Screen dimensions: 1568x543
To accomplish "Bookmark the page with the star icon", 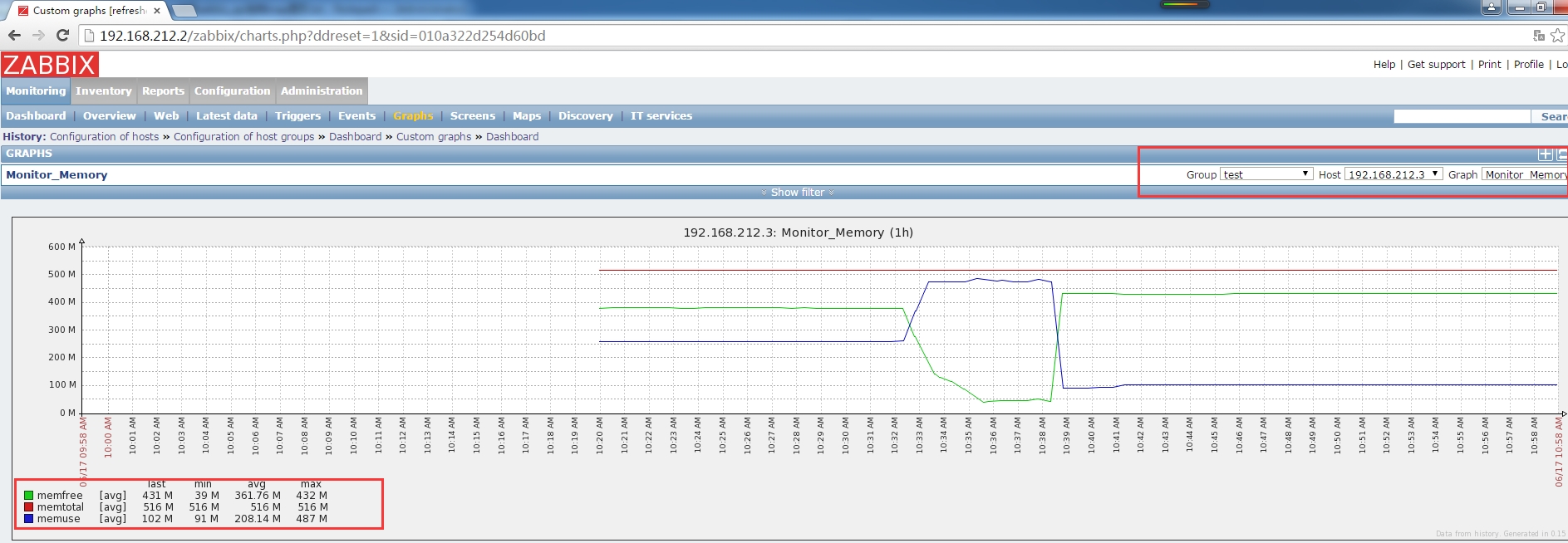I will pos(1557,36).
